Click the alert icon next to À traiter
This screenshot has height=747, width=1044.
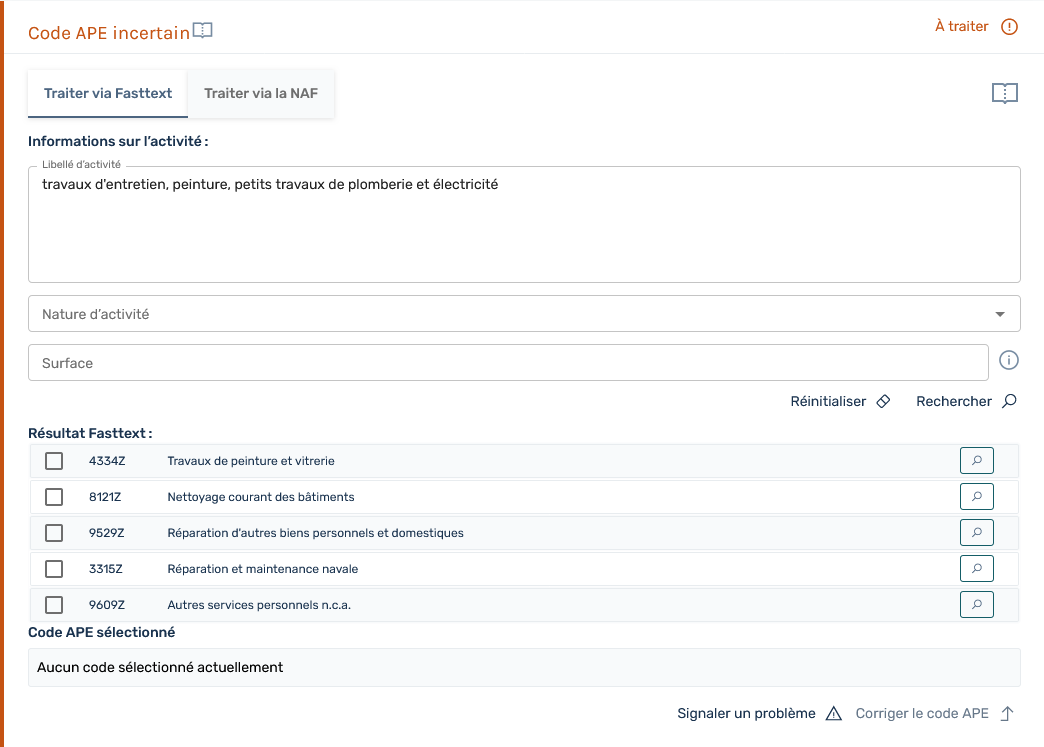point(1009,27)
